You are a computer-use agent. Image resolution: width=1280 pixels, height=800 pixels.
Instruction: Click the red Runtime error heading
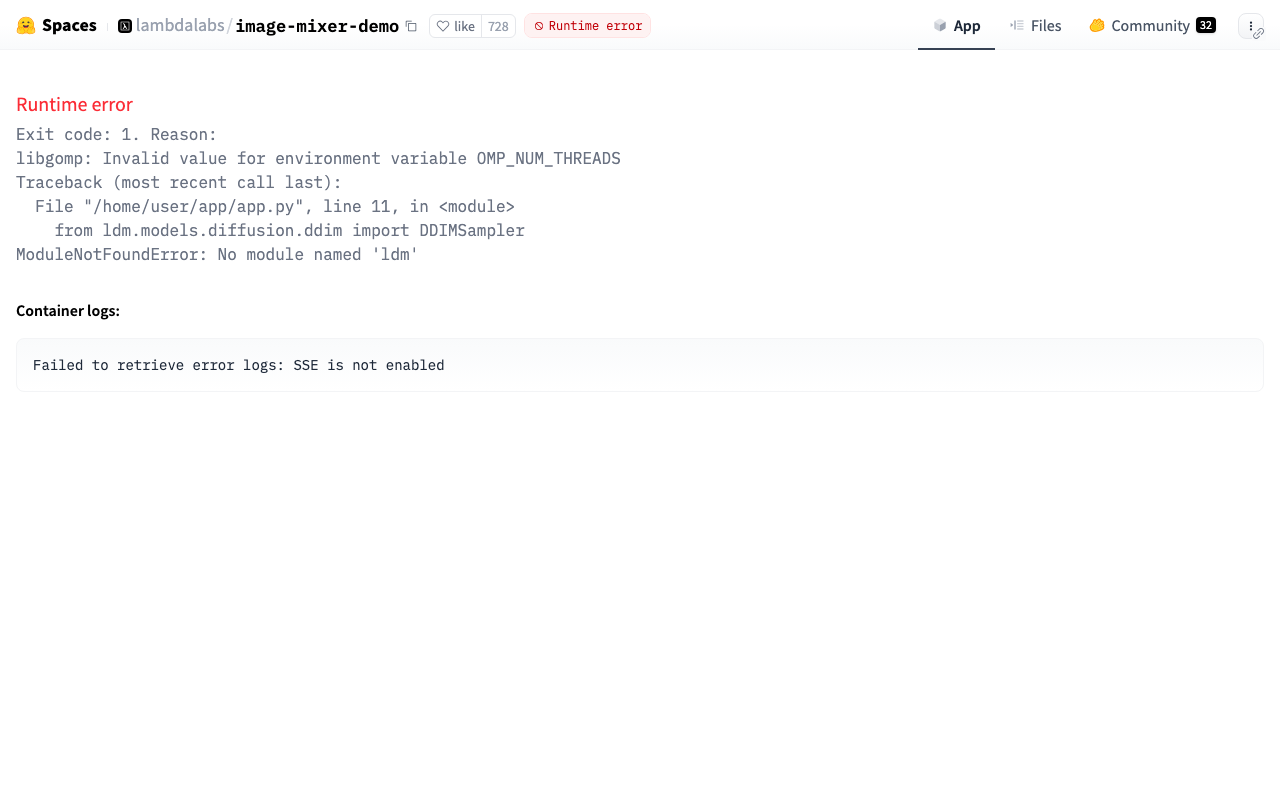click(74, 105)
